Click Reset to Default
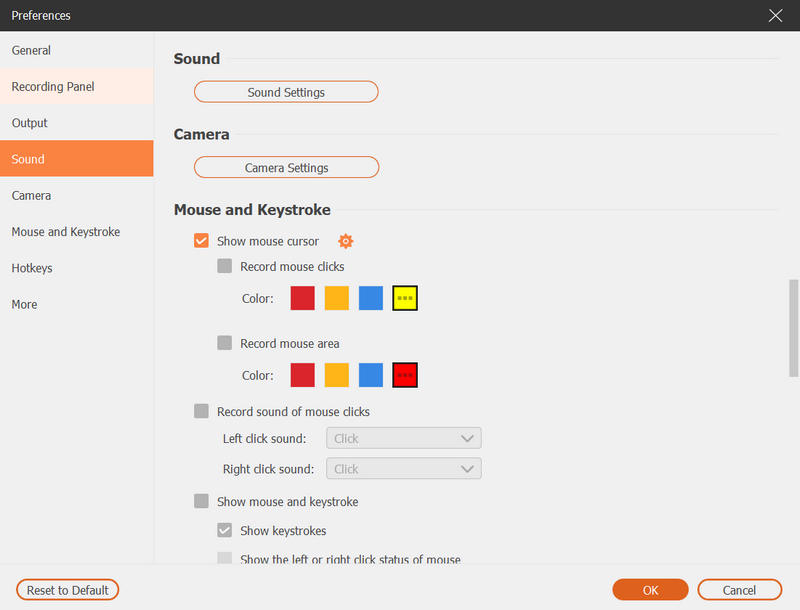The width and height of the screenshot is (800, 610). [x=67, y=590]
